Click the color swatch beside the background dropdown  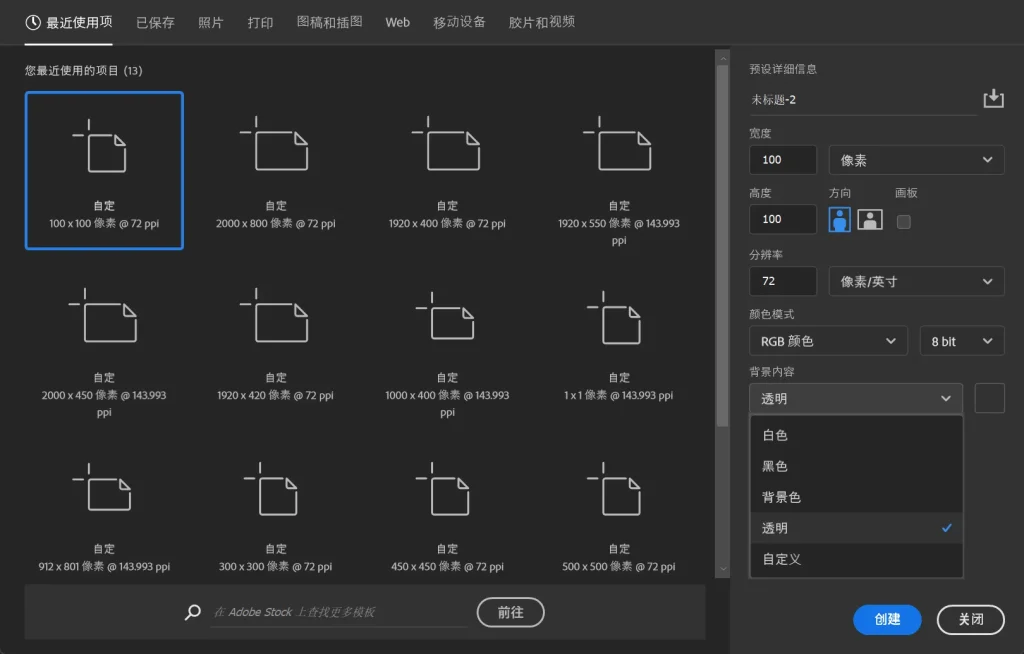pos(988,397)
